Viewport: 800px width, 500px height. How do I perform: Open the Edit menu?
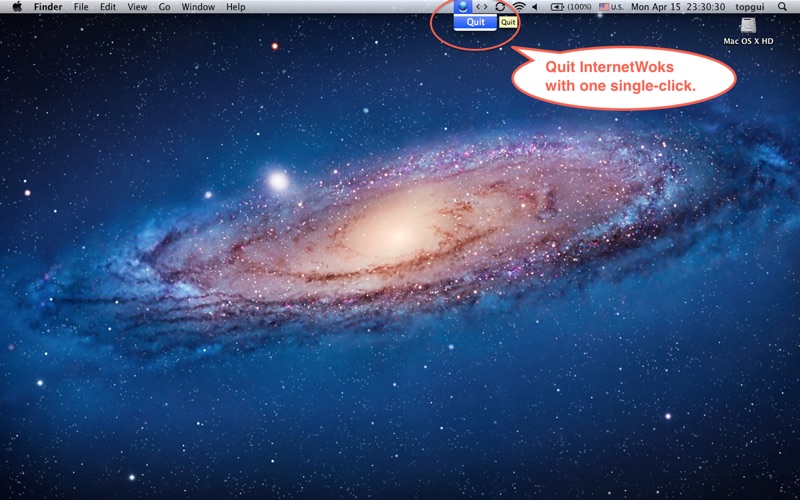108,7
